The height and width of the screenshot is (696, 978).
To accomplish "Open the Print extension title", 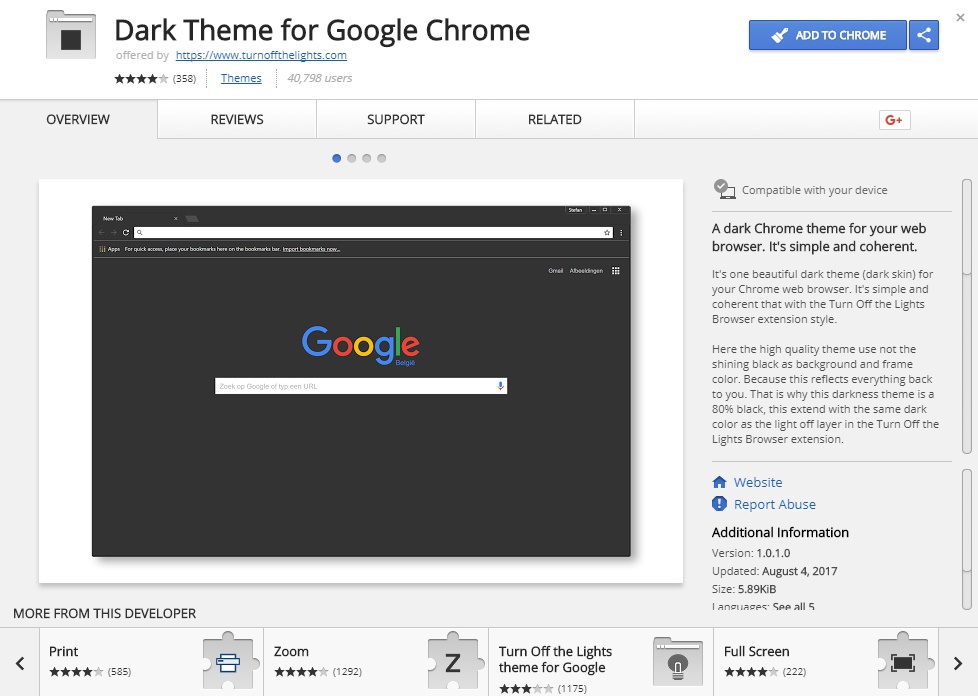I will pos(64,651).
